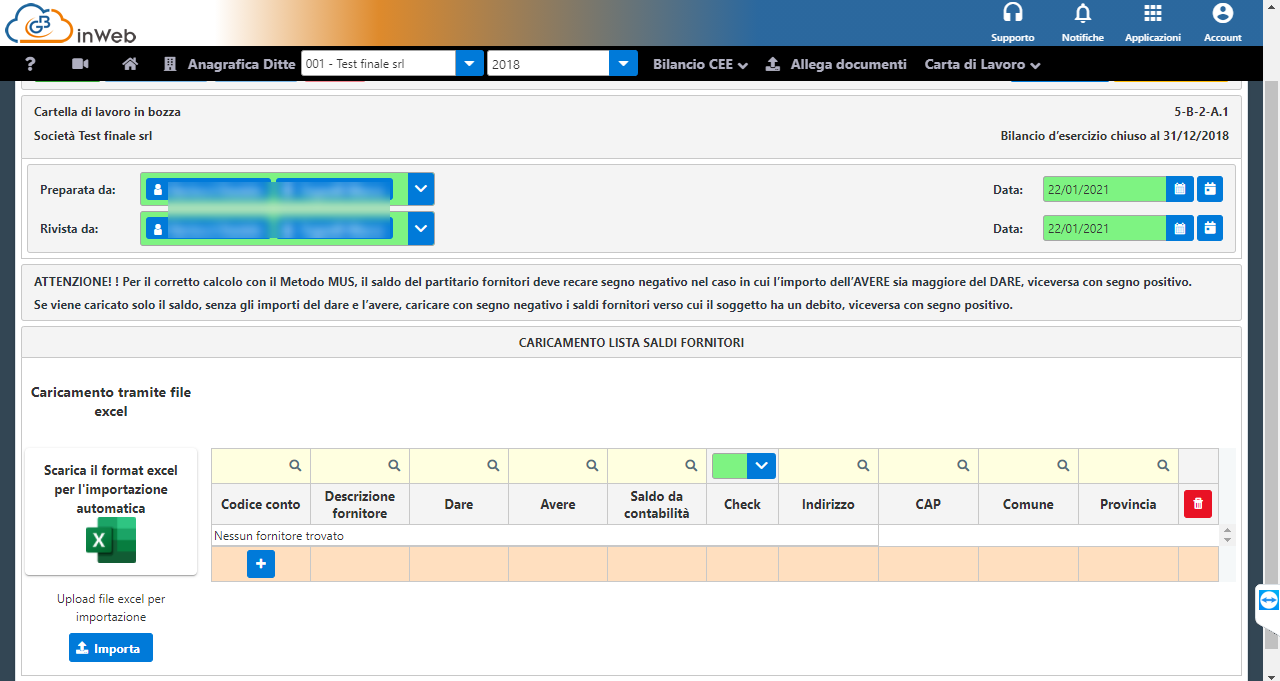Screen dimensions: 1280x681
Task: Open Notifiche bell icon
Action: 1082,14
